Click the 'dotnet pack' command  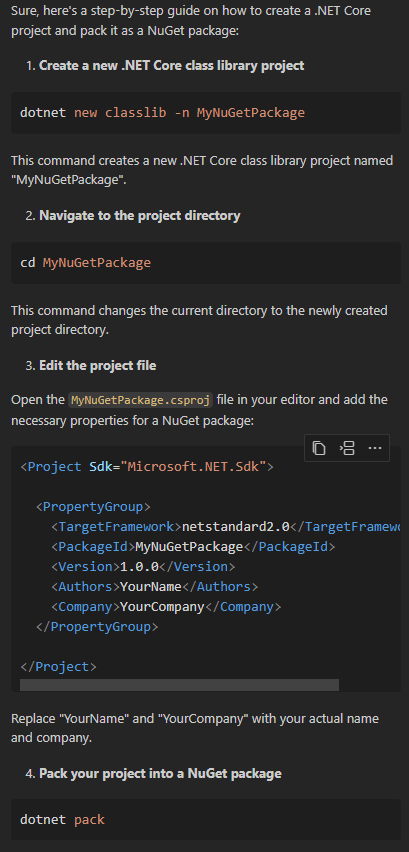click(x=62, y=819)
